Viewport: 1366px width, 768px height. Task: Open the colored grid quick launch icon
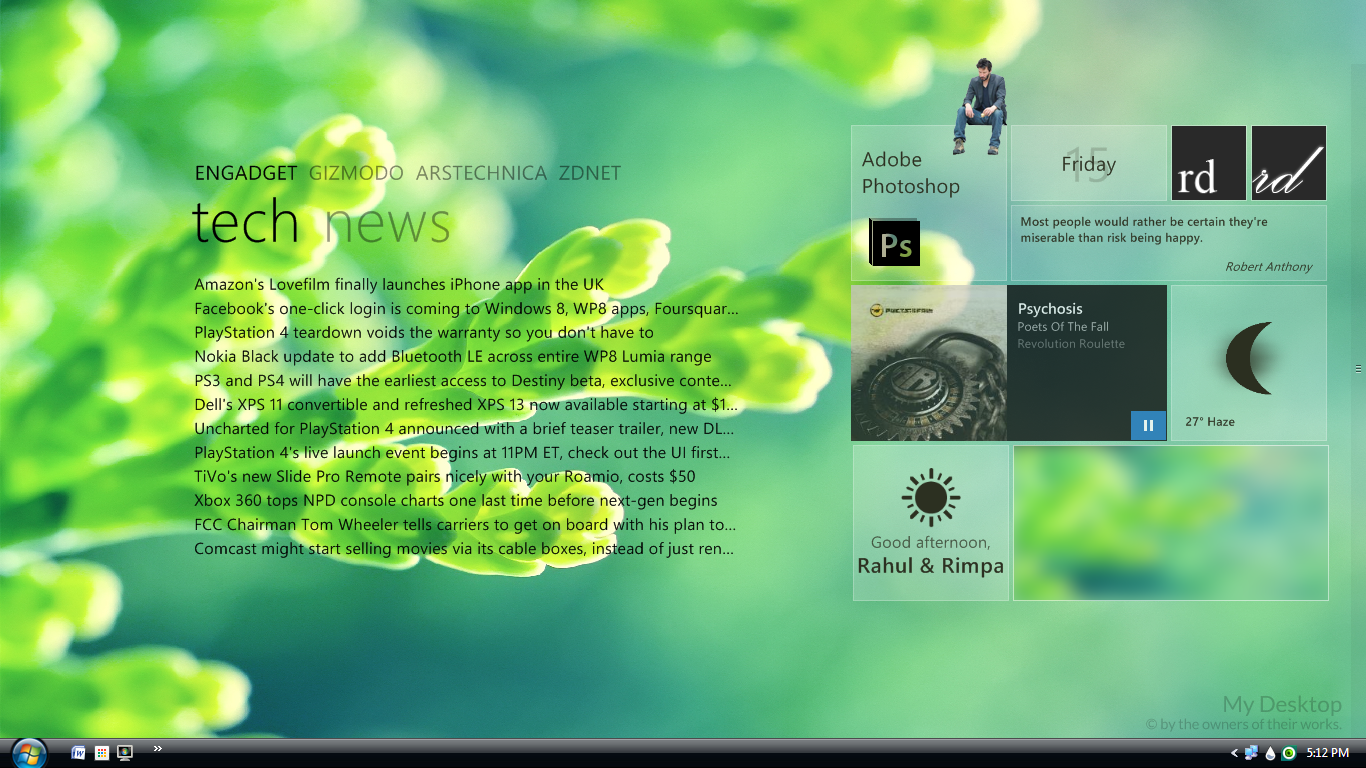click(x=102, y=753)
